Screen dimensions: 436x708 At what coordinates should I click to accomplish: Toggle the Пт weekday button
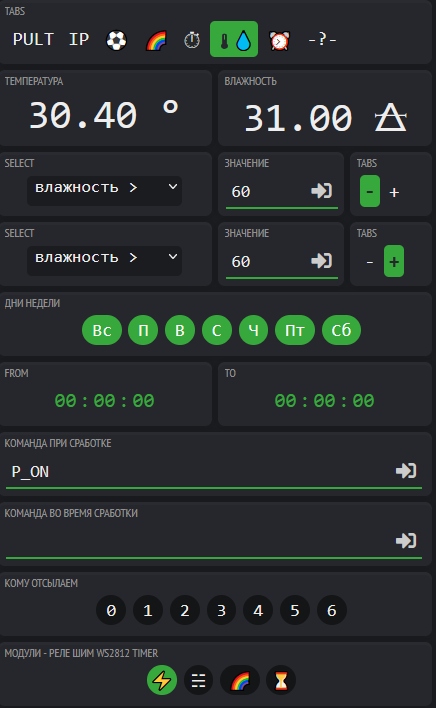295,331
